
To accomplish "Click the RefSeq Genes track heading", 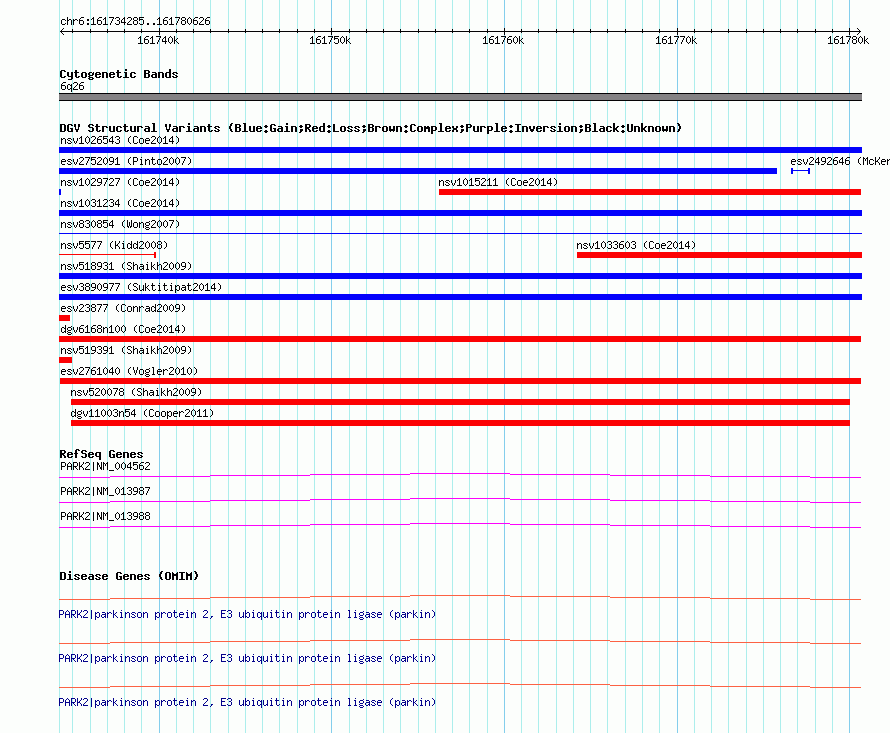I will [101, 454].
